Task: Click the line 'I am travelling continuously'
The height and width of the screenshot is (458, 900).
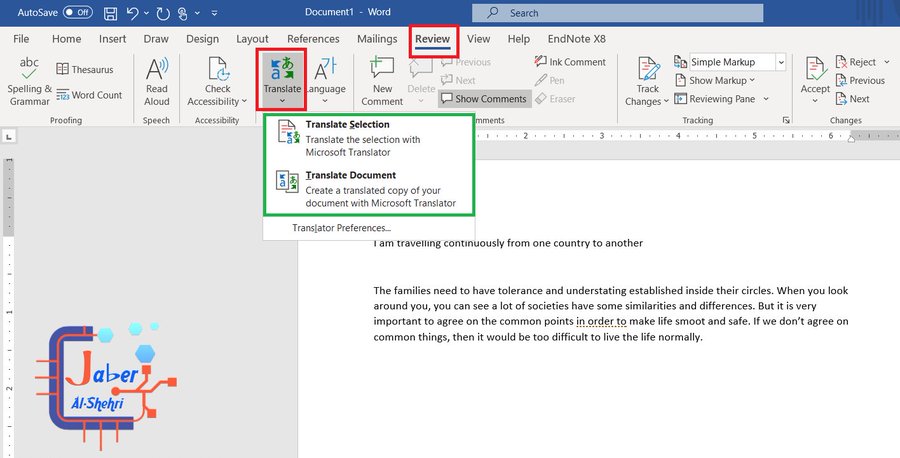Action: coord(508,243)
